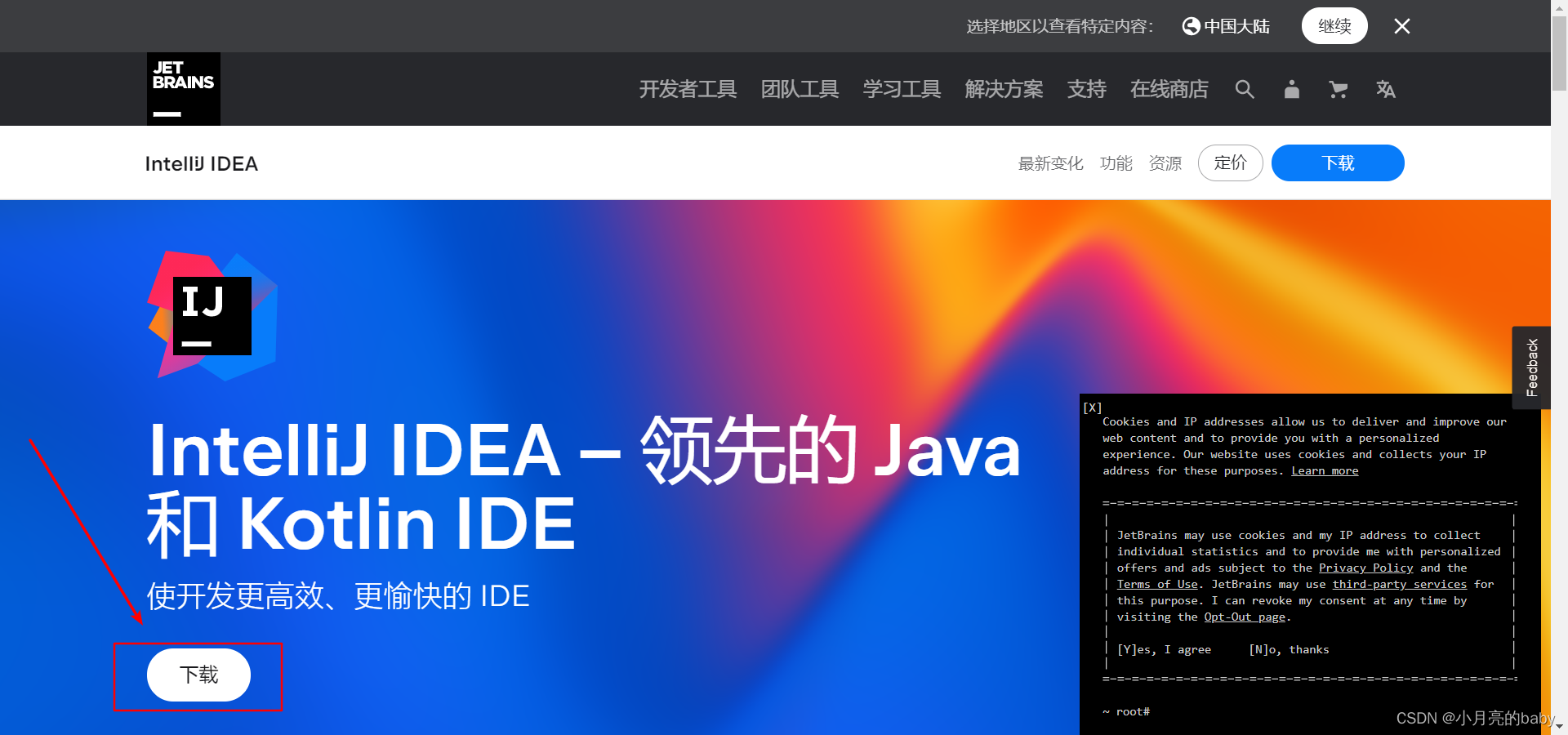Viewport: 1568px width, 735px height.
Task: Click the JetBrains logo
Action: [184, 89]
